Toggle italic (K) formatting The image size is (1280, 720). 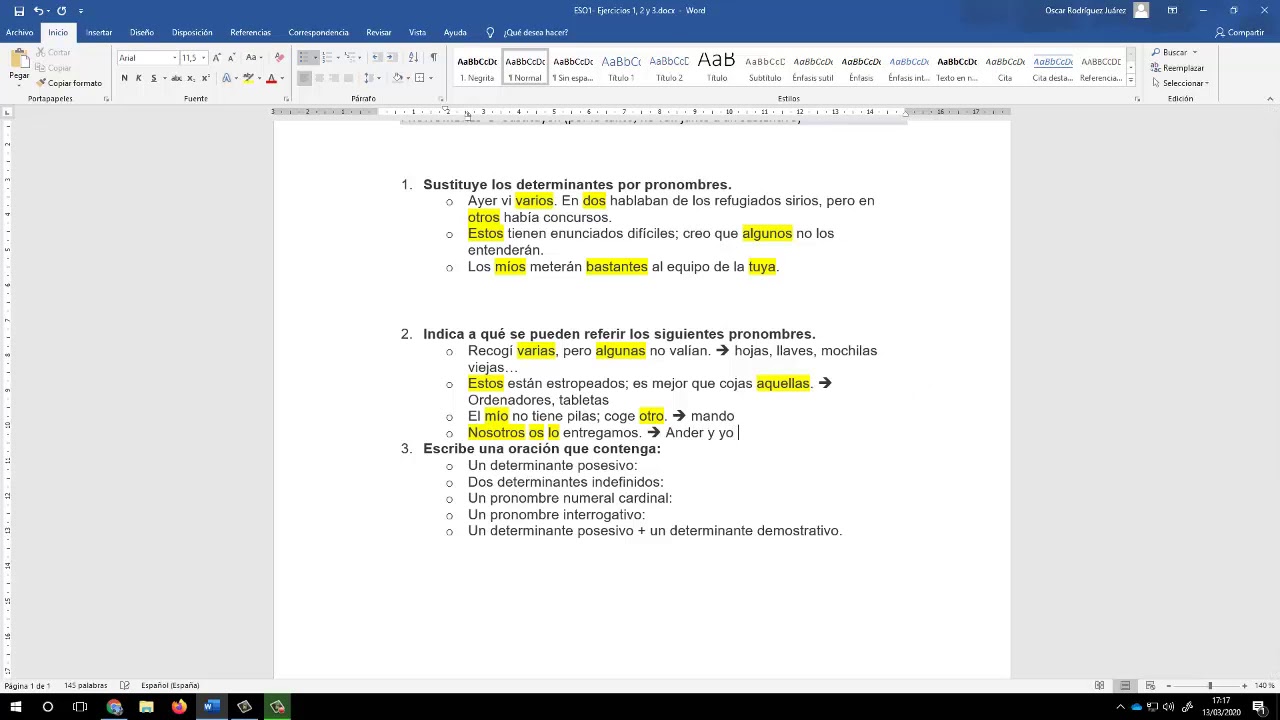coord(138,78)
